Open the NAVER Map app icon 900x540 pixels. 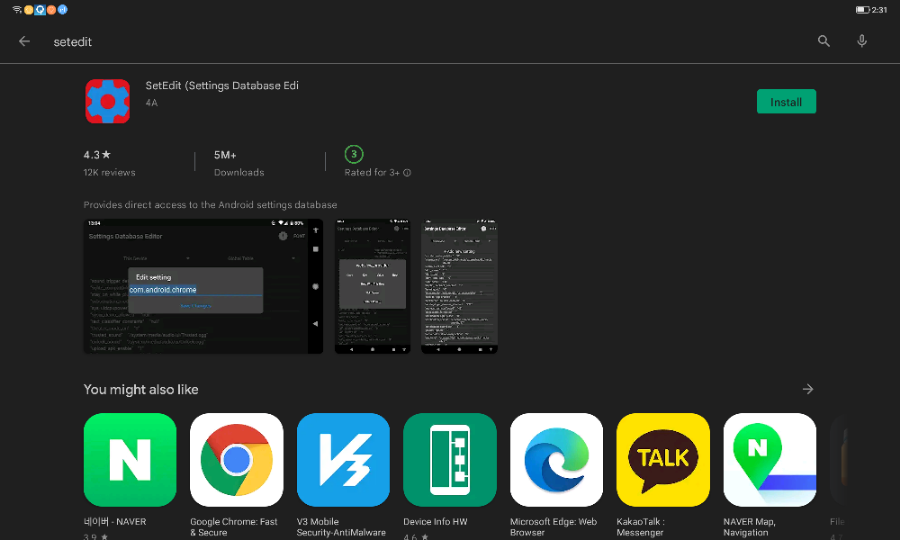click(x=770, y=460)
